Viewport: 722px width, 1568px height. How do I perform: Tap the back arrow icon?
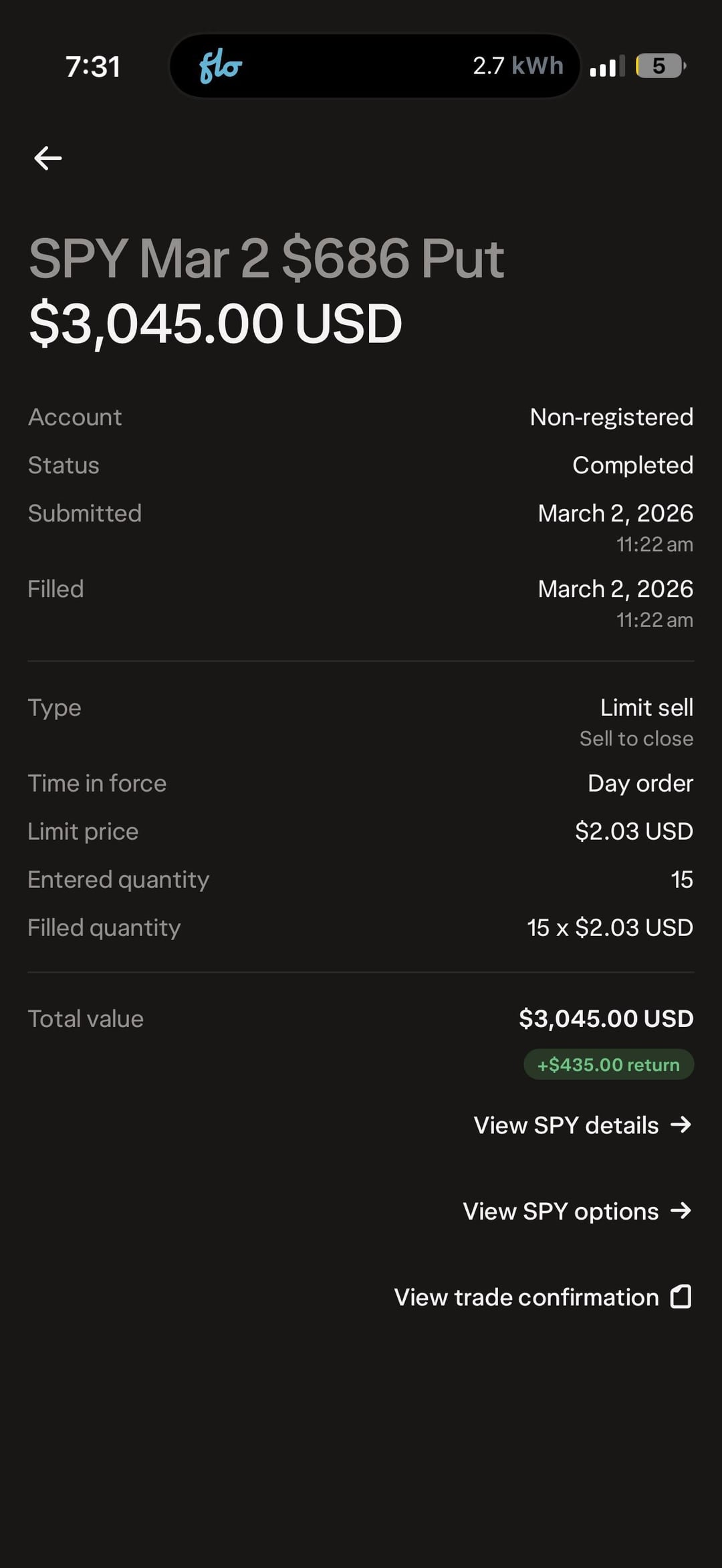point(48,158)
